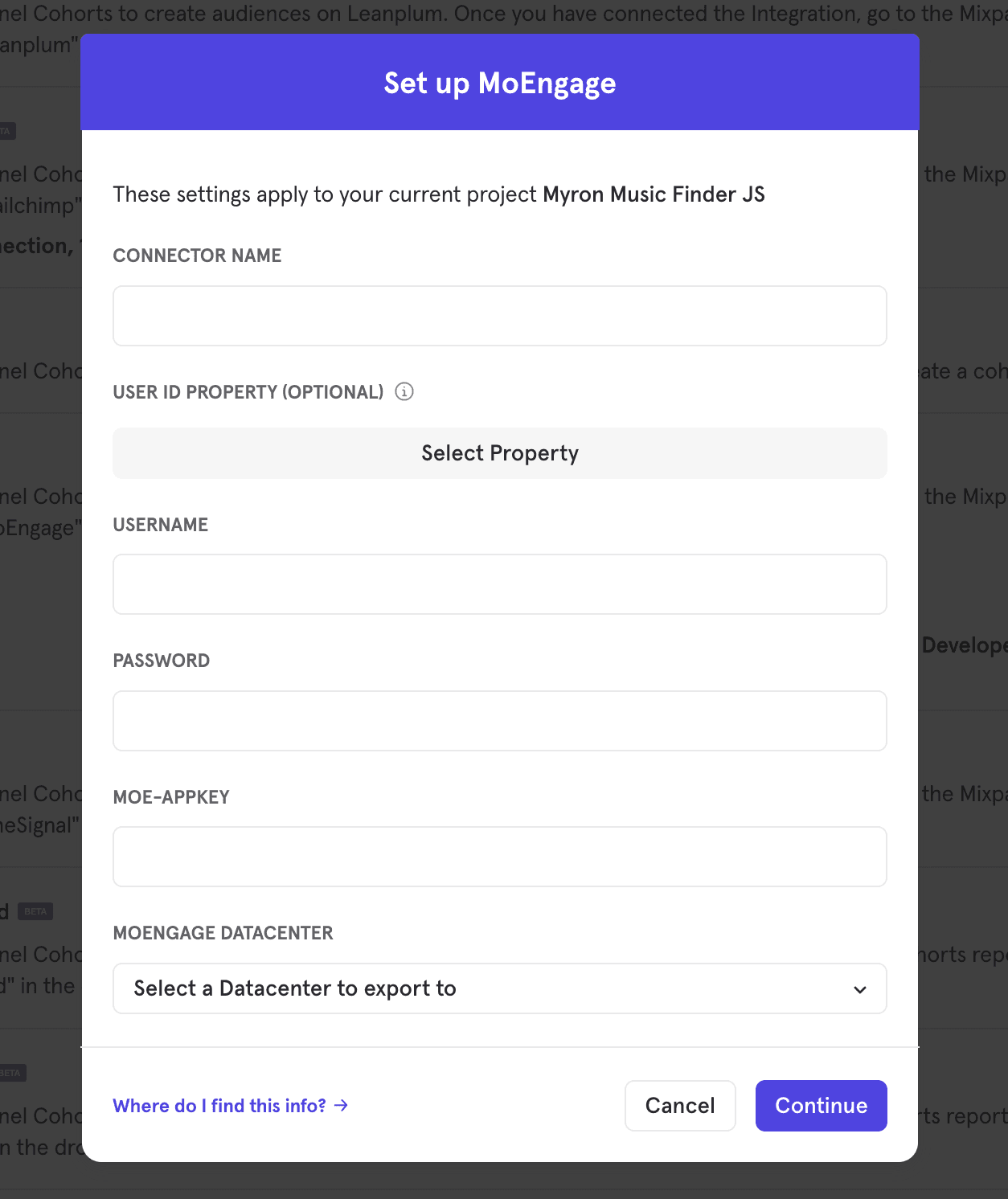Click the Username input field
Image resolution: width=1008 pixels, height=1199 pixels.
pyautogui.click(x=499, y=584)
